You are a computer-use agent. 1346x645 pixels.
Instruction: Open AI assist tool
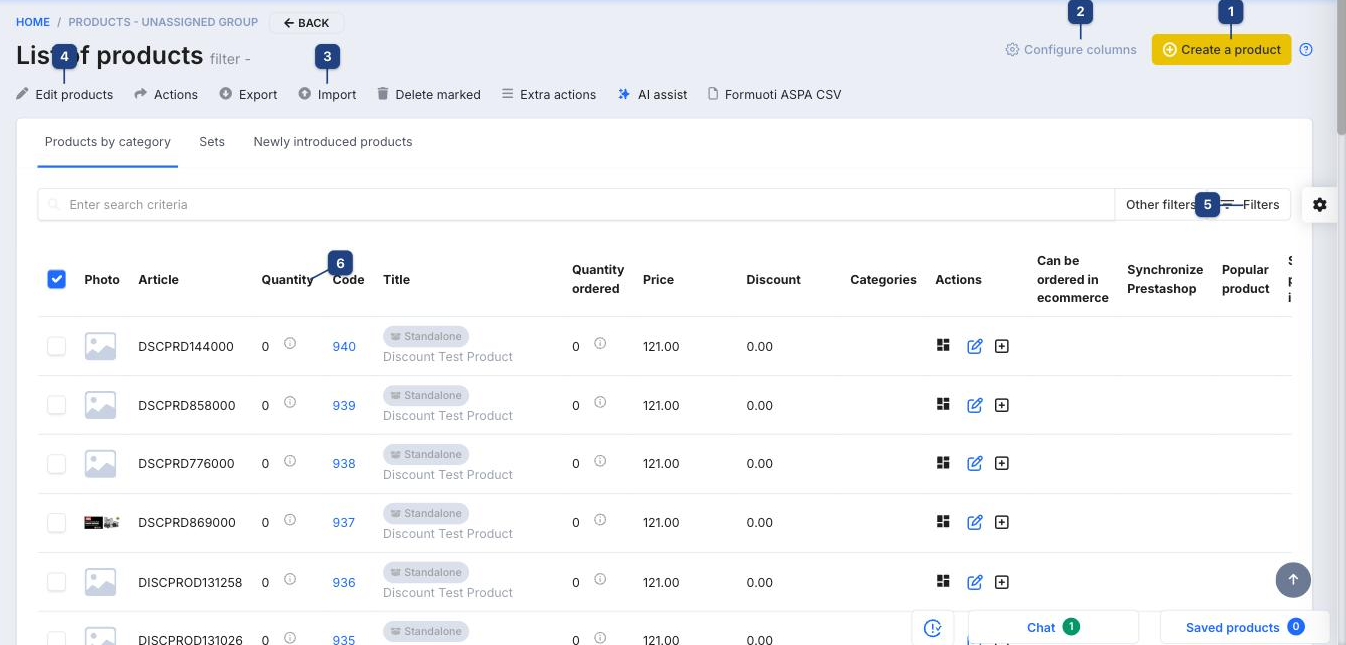coord(652,94)
